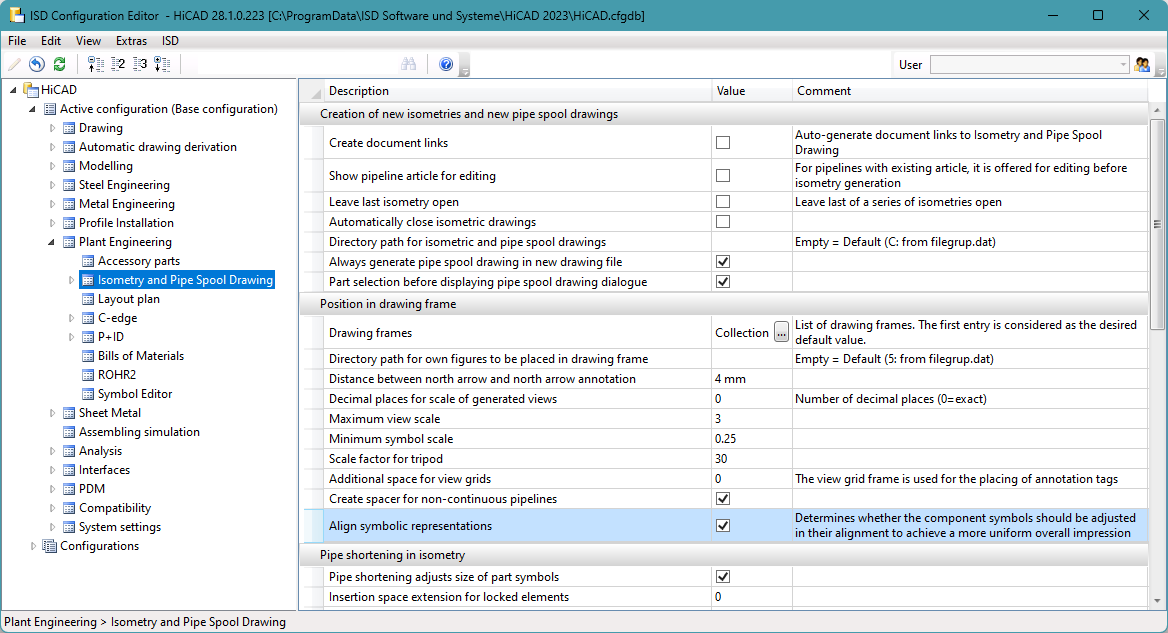Click the ISD Configuration Editor title bar icon
The width and height of the screenshot is (1168, 633).
click(16, 15)
